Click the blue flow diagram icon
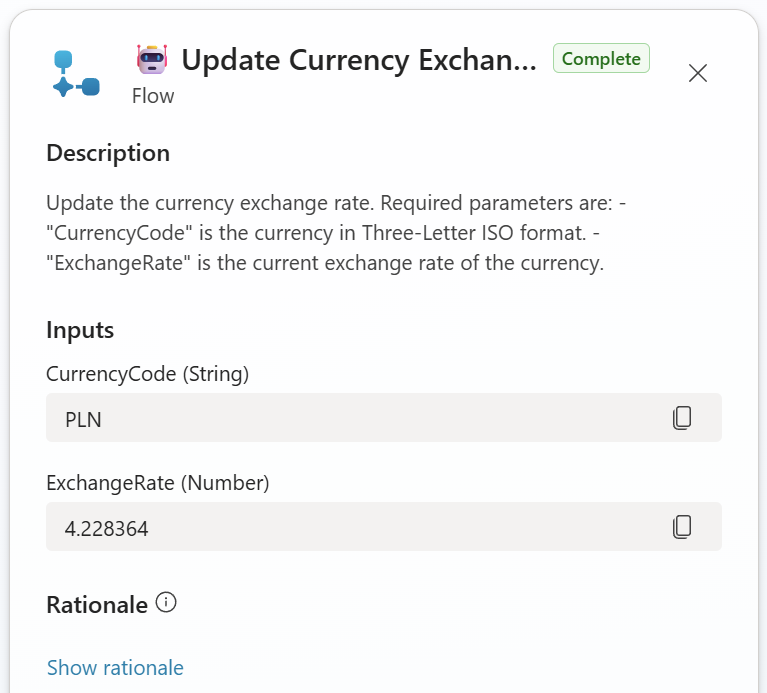The width and height of the screenshot is (767, 693). point(76,74)
